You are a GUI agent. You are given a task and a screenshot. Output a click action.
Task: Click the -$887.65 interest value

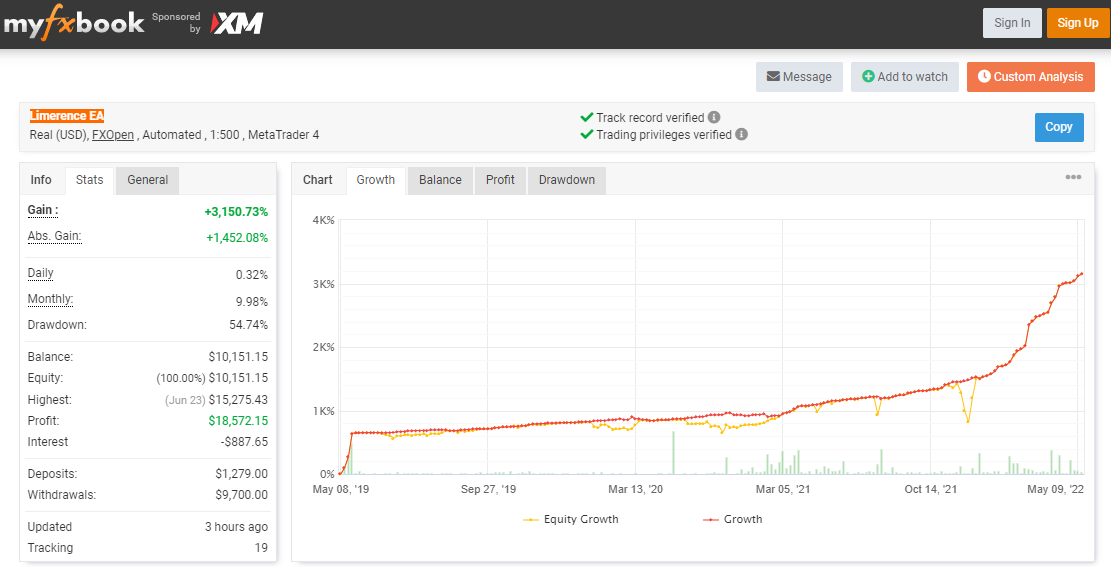pyautogui.click(x=244, y=442)
